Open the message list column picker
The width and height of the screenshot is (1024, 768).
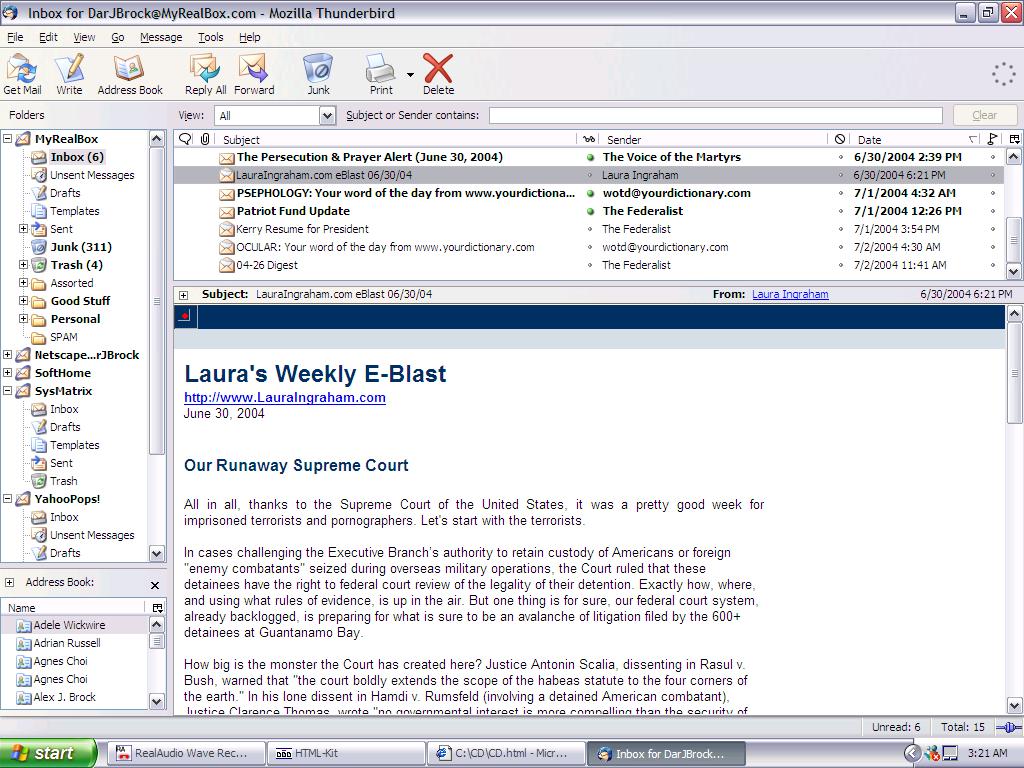pos(1014,139)
